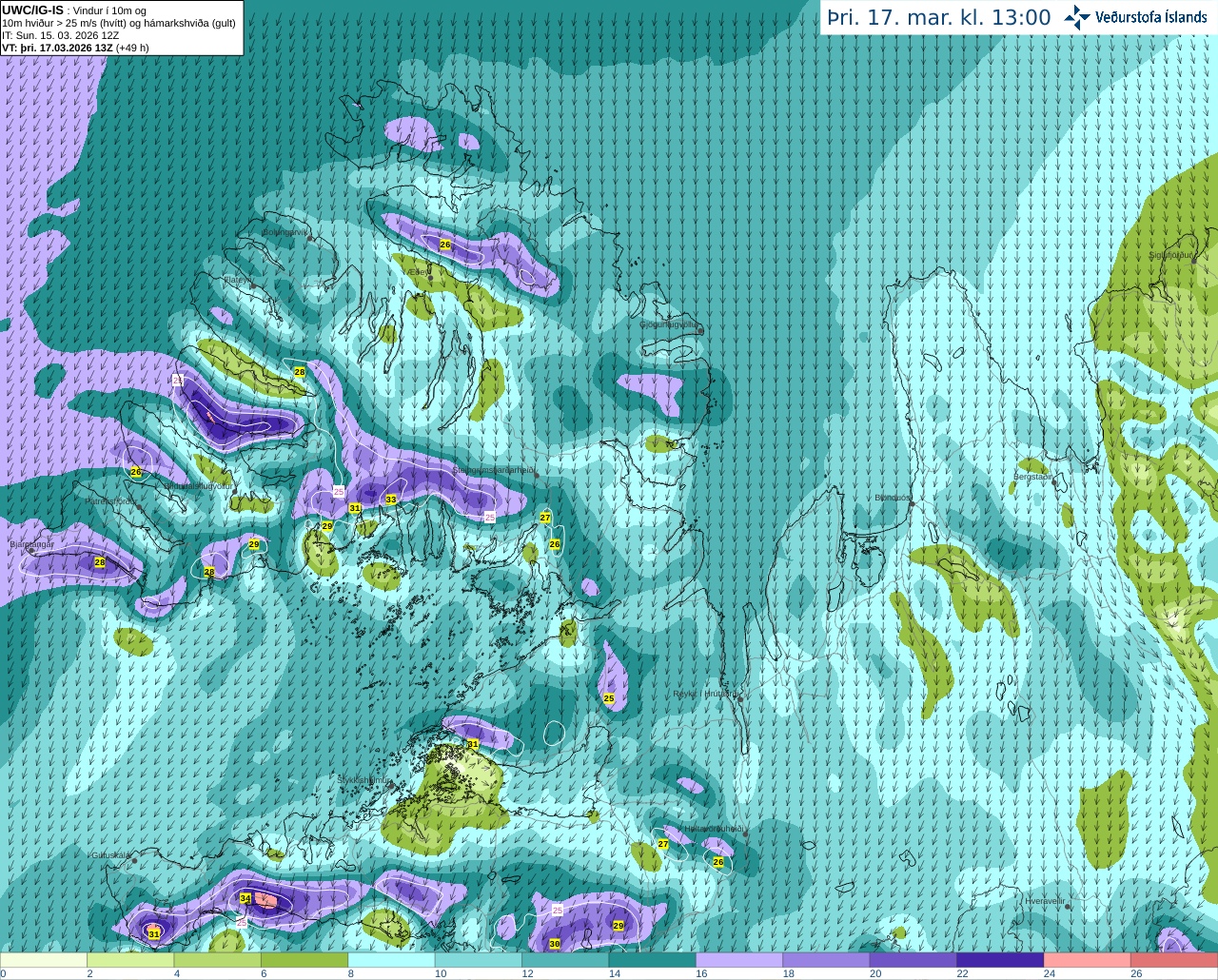Screen dimensions: 1218x980
Task: Pick the 0–2 m/s legend color
Action: click(44, 960)
